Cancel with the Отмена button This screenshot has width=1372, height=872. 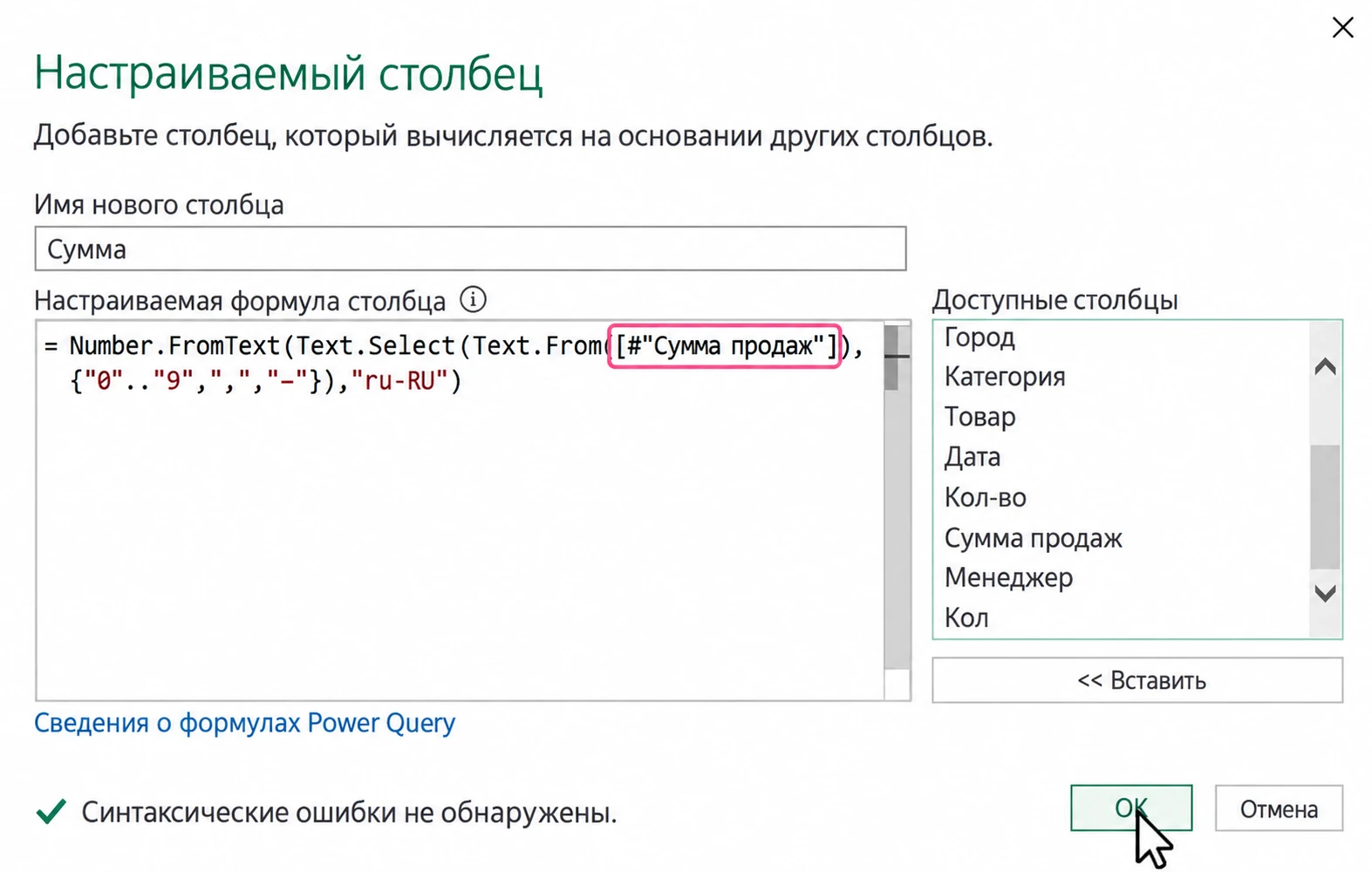[1279, 808]
